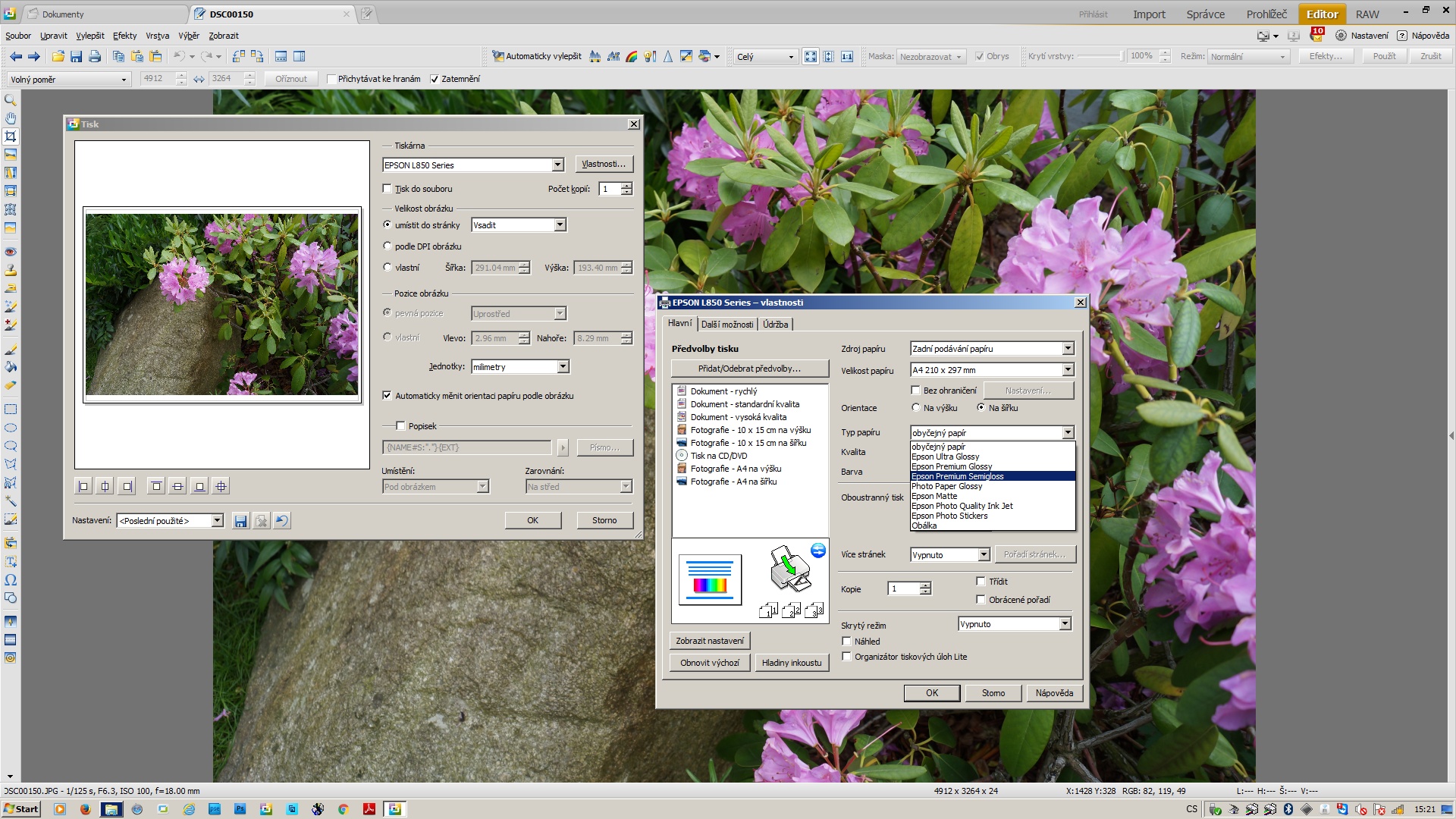Viewport: 1456px width, 819px height.
Task: Click the Vlastnosti... printer button
Action: tap(604, 165)
